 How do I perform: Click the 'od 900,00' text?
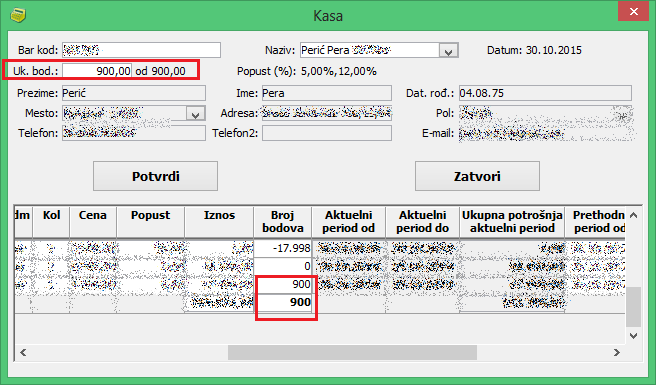(x=160, y=71)
